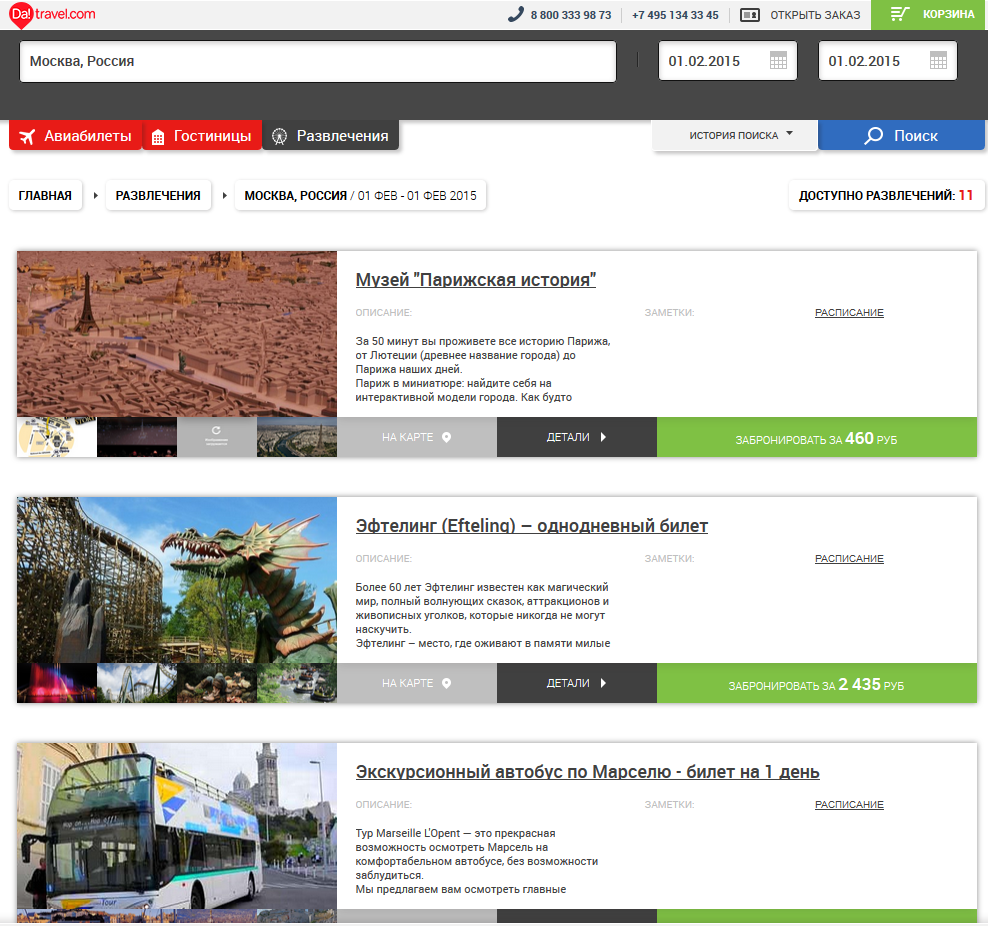Click breadcrumb arrow after Развлечения
The image size is (988, 926).
click(x=224, y=196)
